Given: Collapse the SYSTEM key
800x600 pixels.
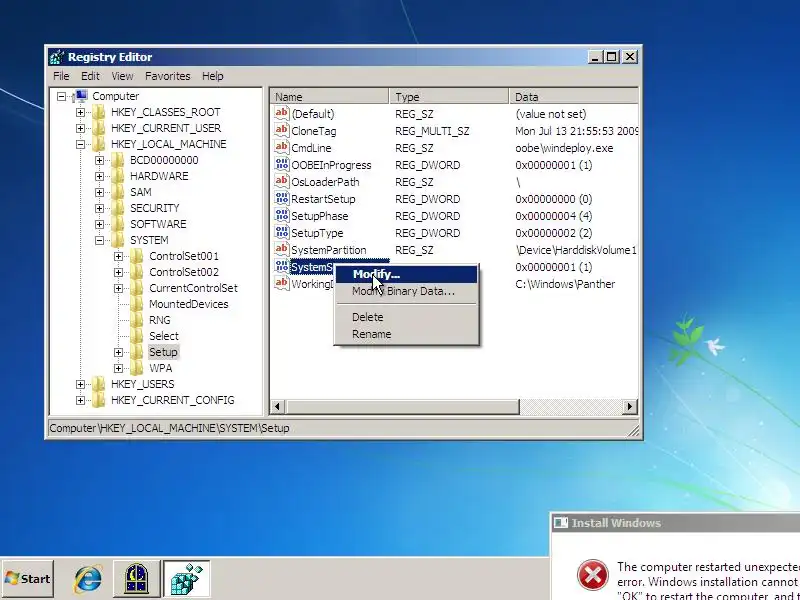Looking at the screenshot, I should [99, 240].
